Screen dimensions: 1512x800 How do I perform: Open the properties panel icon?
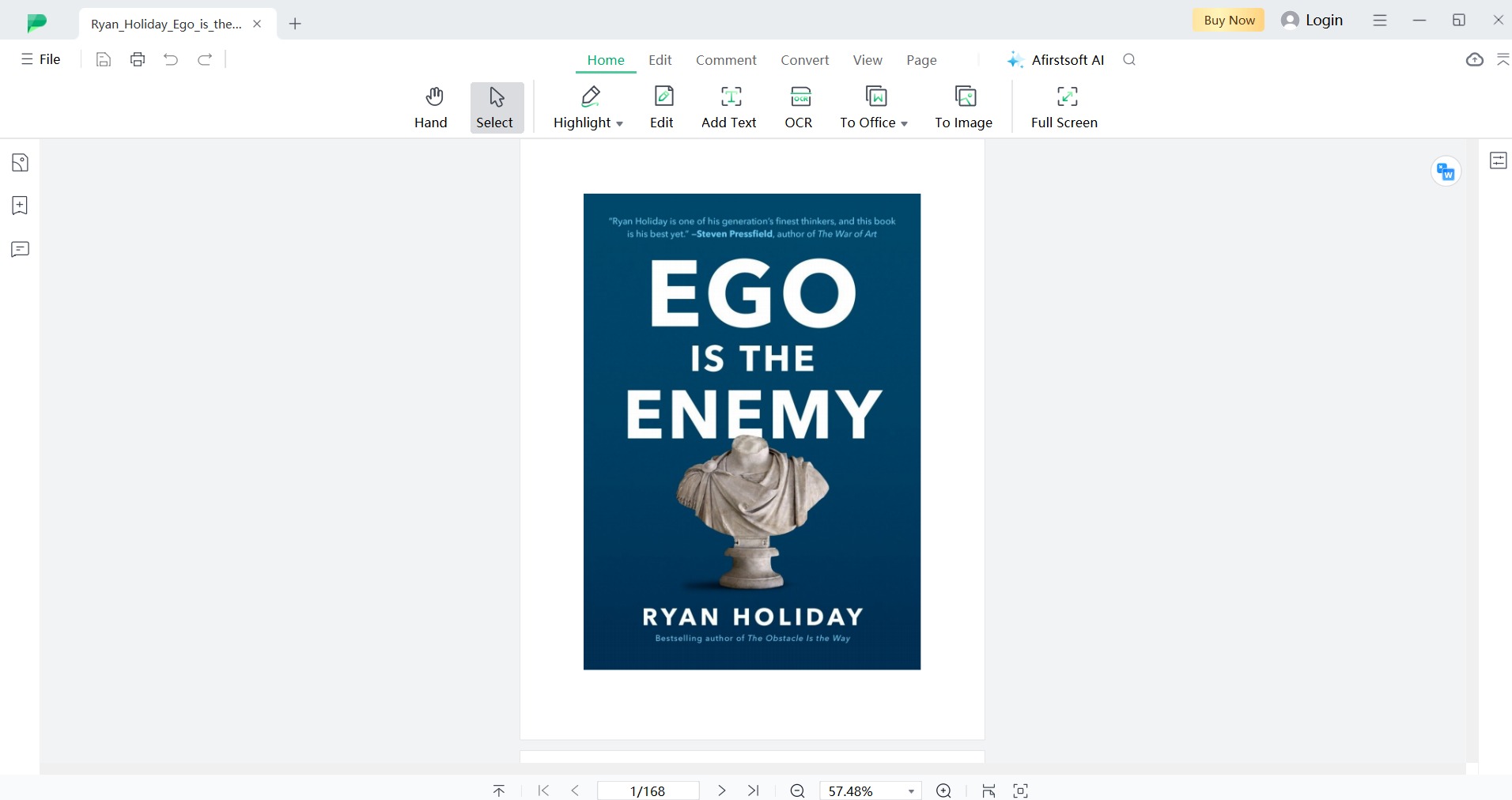1498,161
